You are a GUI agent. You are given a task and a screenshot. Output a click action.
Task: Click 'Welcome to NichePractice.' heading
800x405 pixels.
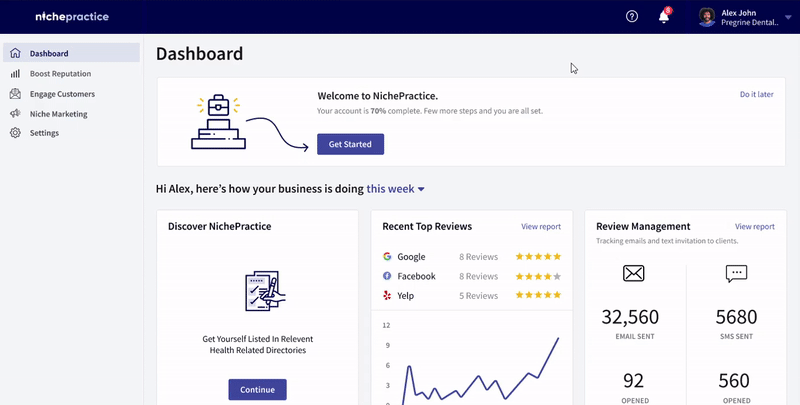(x=378, y=96)
